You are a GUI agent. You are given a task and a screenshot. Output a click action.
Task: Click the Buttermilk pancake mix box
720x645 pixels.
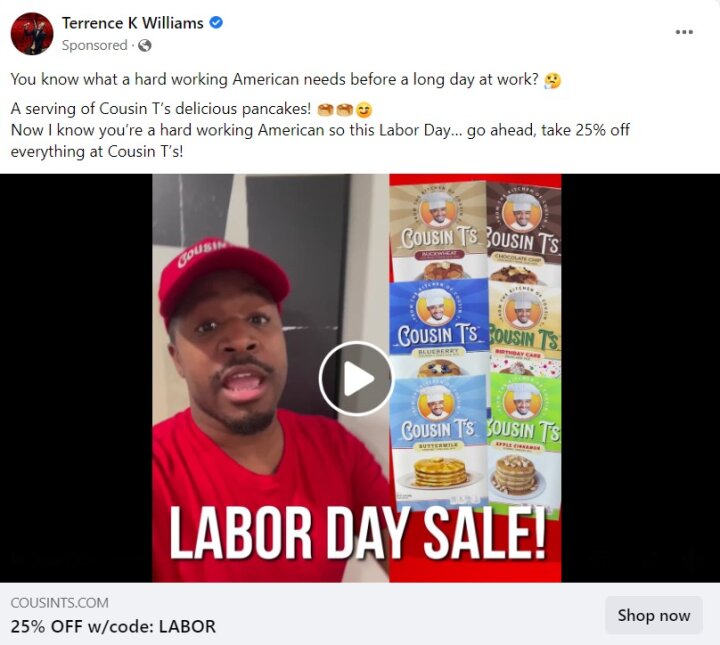click(439, 442)
